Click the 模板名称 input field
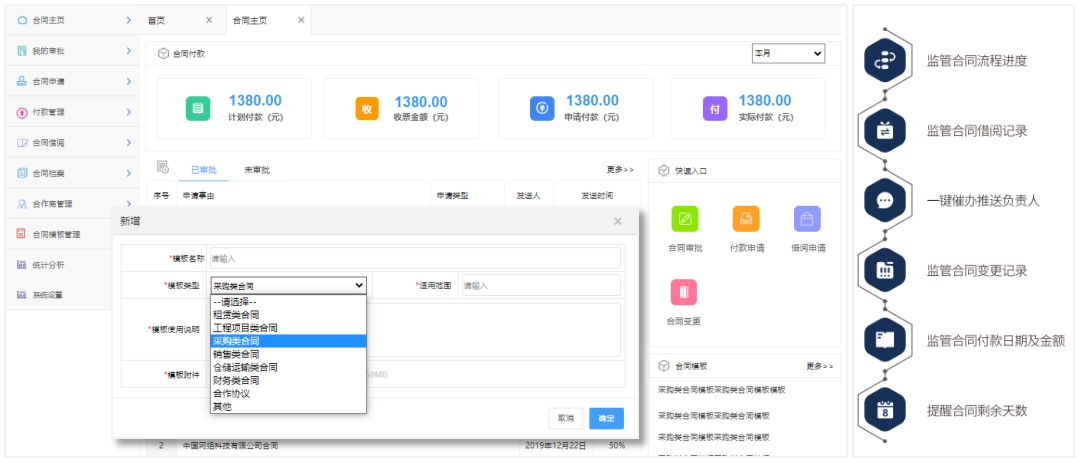The height and width of the screenshot is (462, 1079). click(x=414, y=258)
